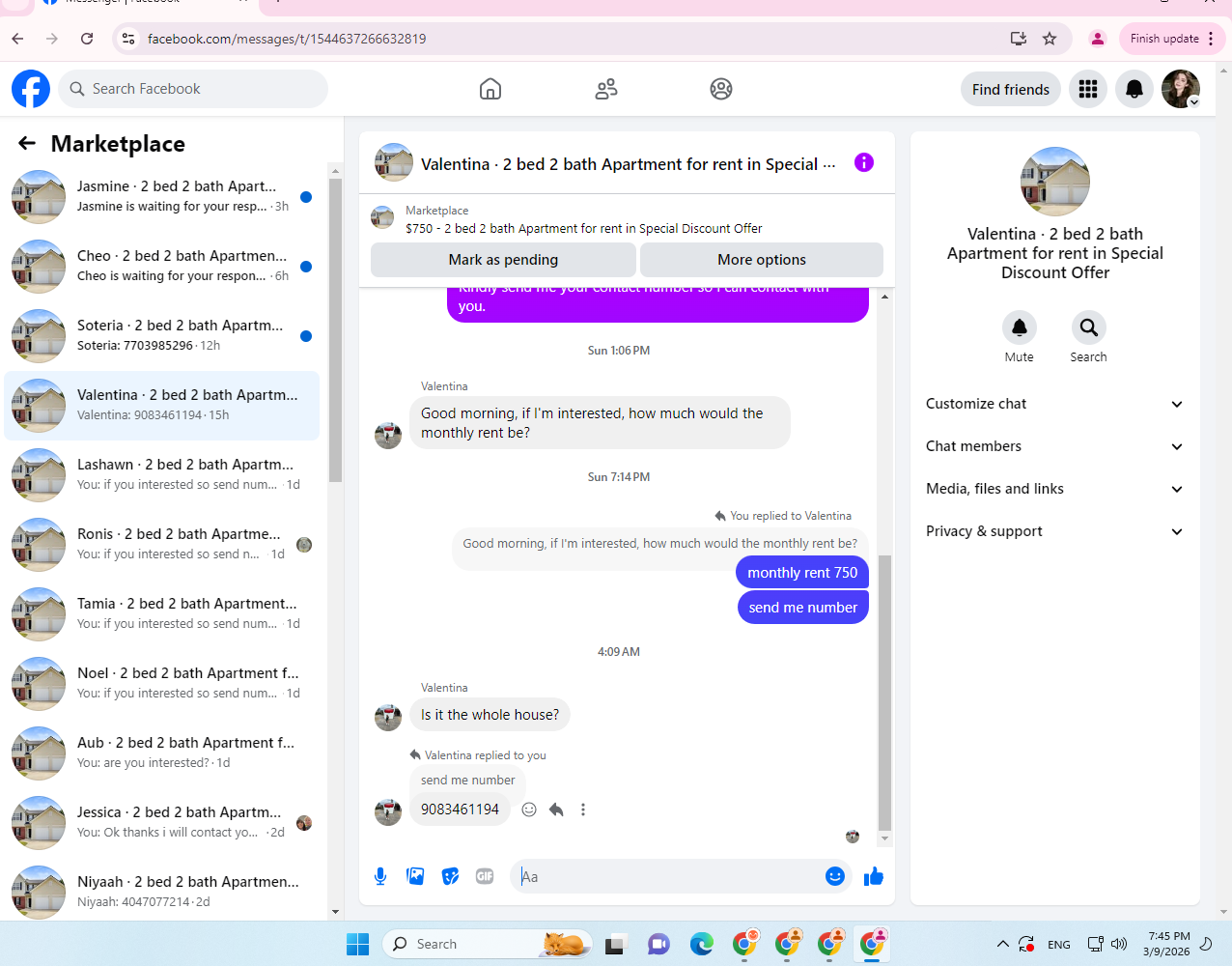Viewport: 1232px width, 966px height.
Task: Click the 'Is it the whole house?' message
Action: (x=490, y=715)
